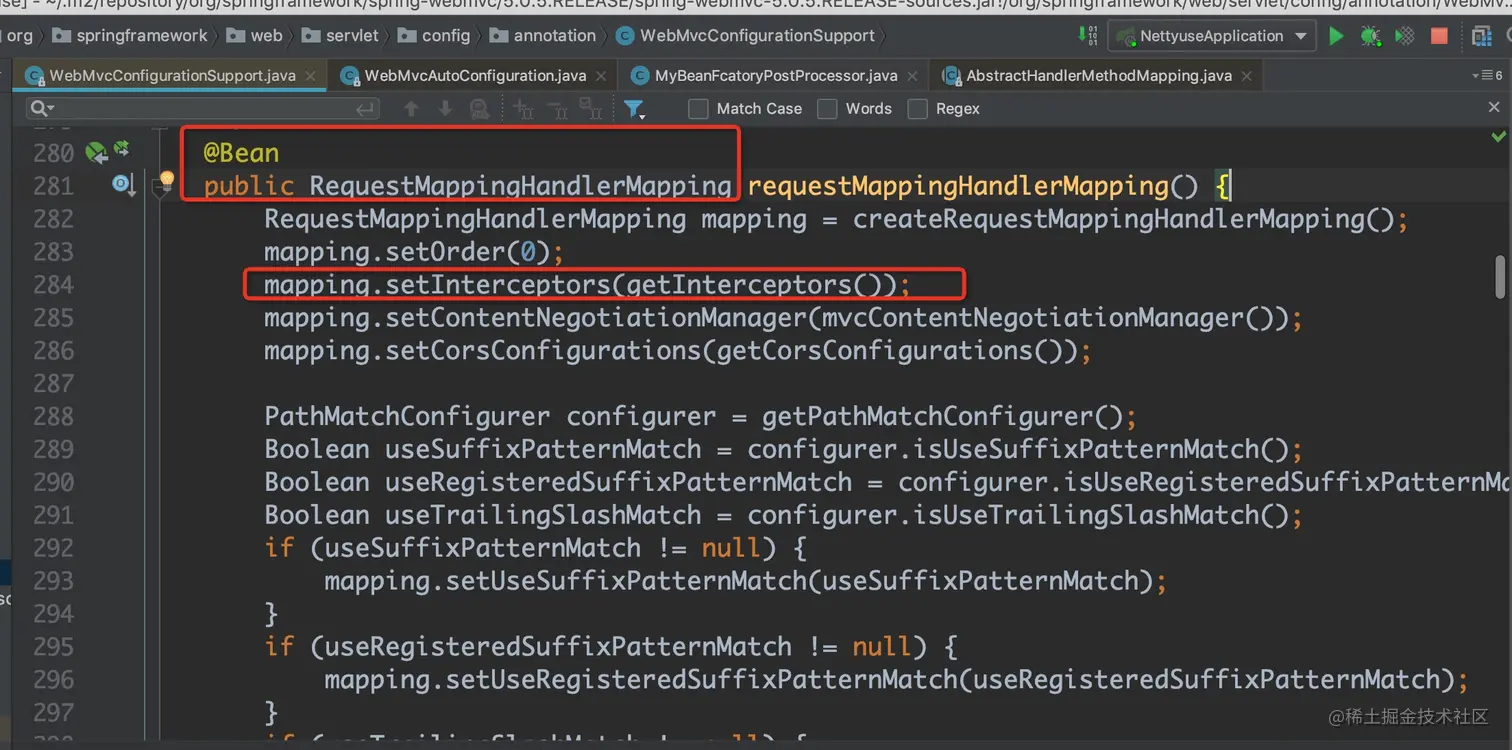Enable Match Case checkbox
This screenshot has width=1512, height=750.
click(698, 109)
